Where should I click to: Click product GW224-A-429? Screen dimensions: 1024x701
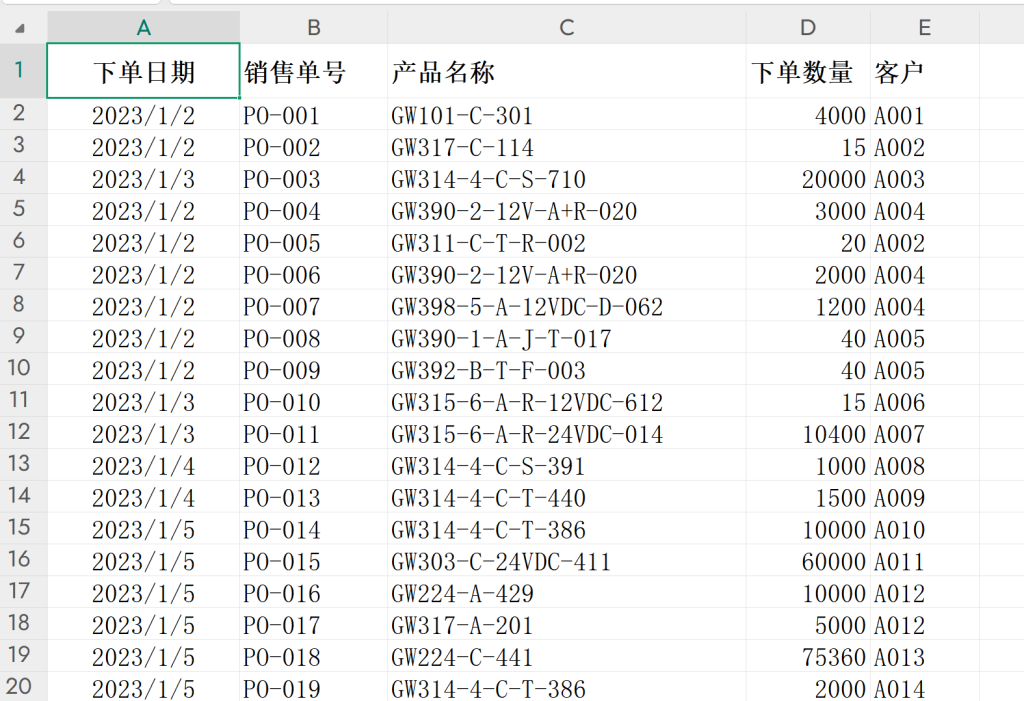(566, 593)
